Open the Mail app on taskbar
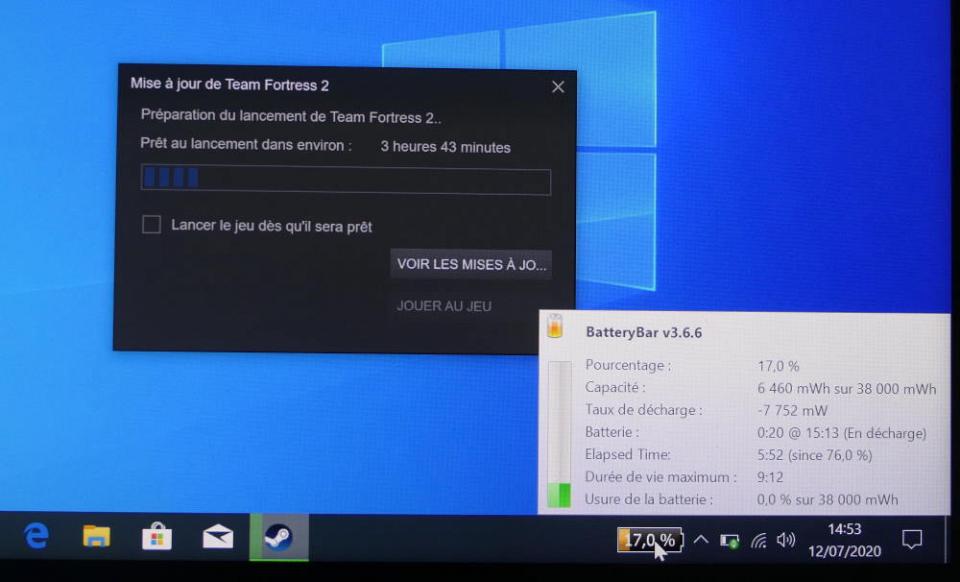Screen dimensions: 960x582 click(218, 537)
